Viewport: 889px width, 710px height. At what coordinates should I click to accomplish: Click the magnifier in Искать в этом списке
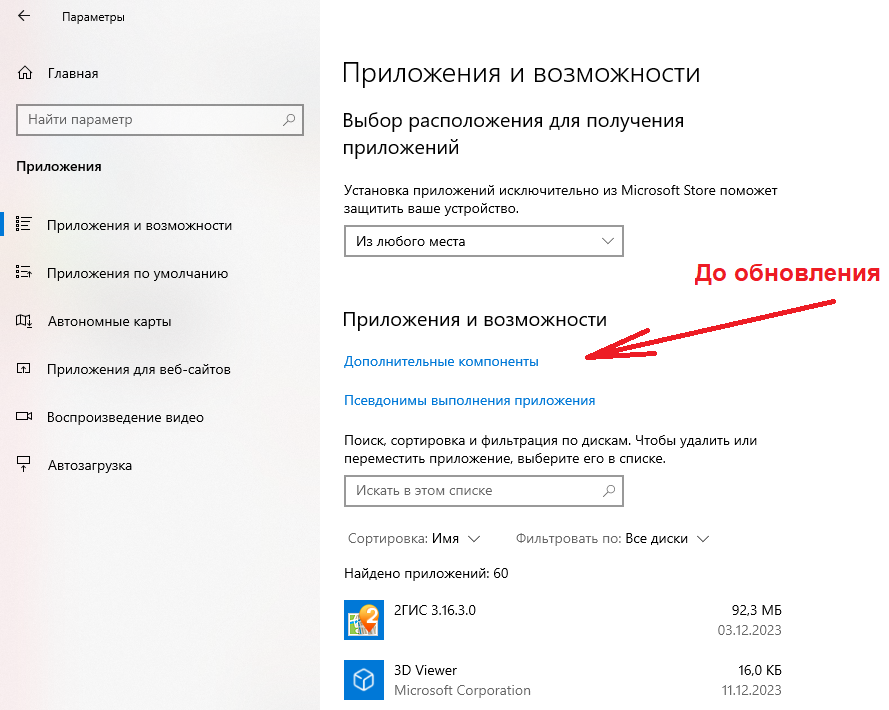tap(608, 491)
